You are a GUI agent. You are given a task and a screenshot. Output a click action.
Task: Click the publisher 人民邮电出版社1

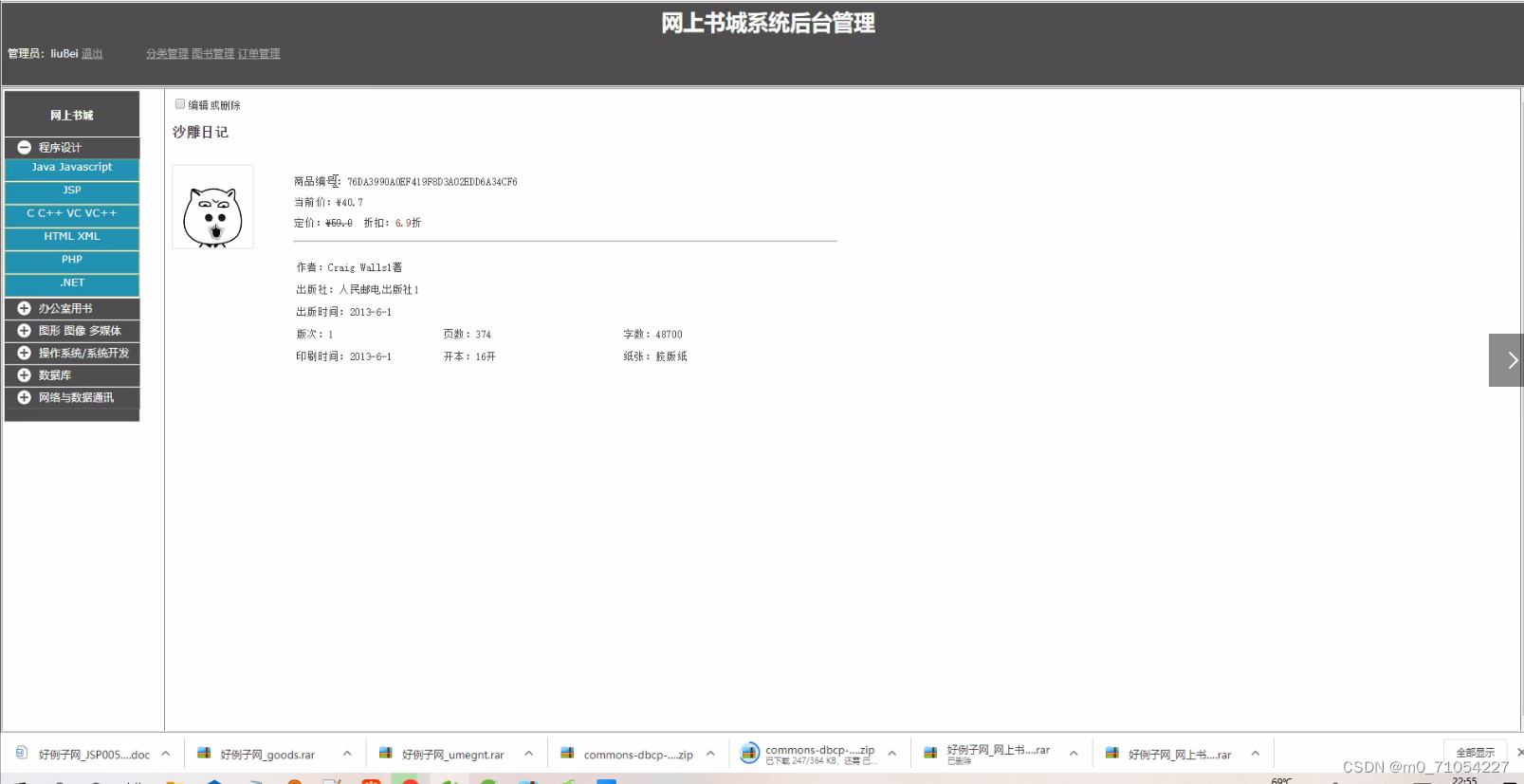[378, 290]
